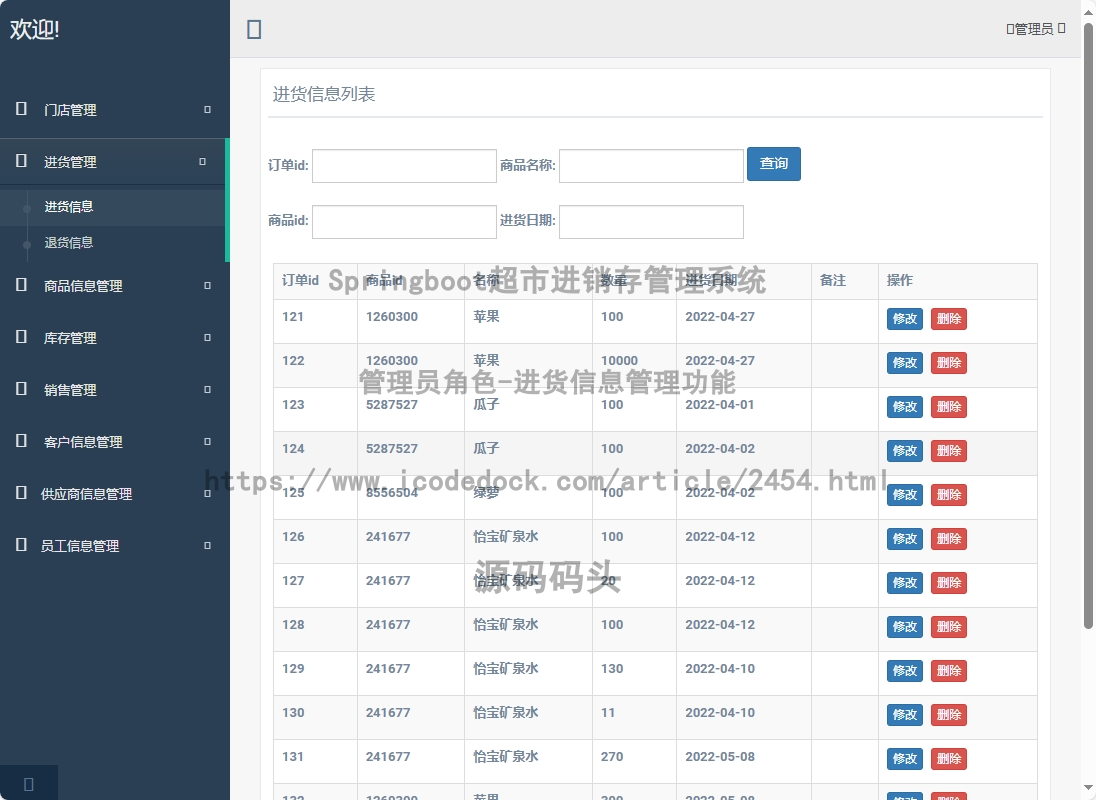Select the 库存管理 menu label

coord(70,338)
